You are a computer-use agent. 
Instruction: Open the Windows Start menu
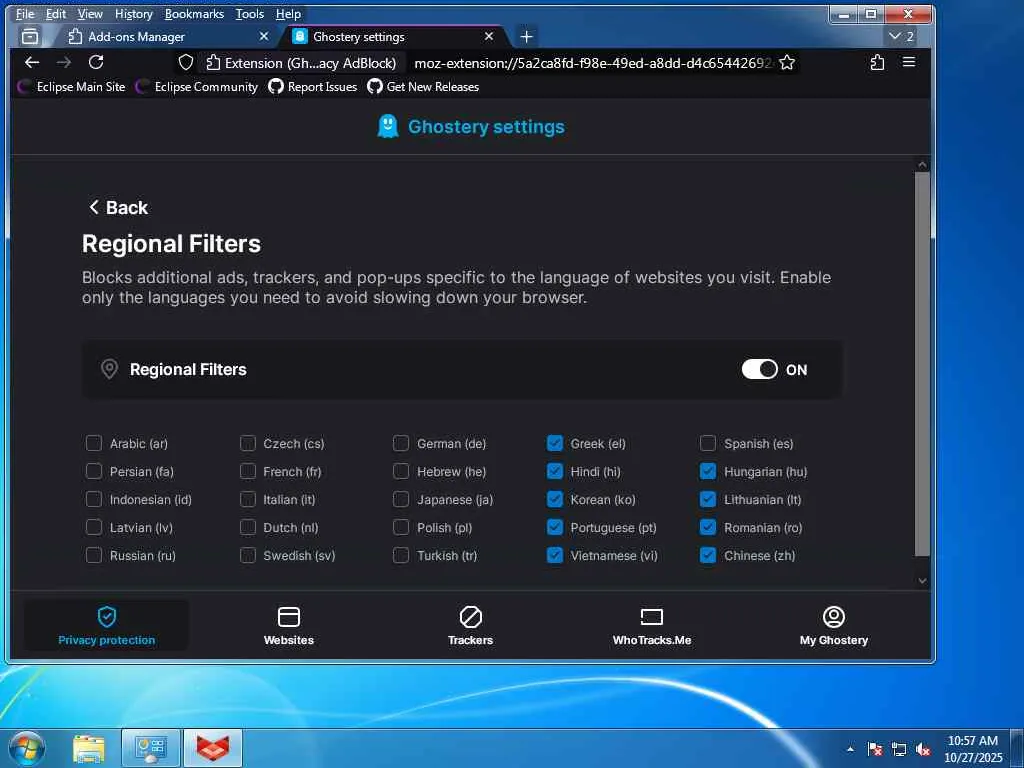[x=27, y=748]
